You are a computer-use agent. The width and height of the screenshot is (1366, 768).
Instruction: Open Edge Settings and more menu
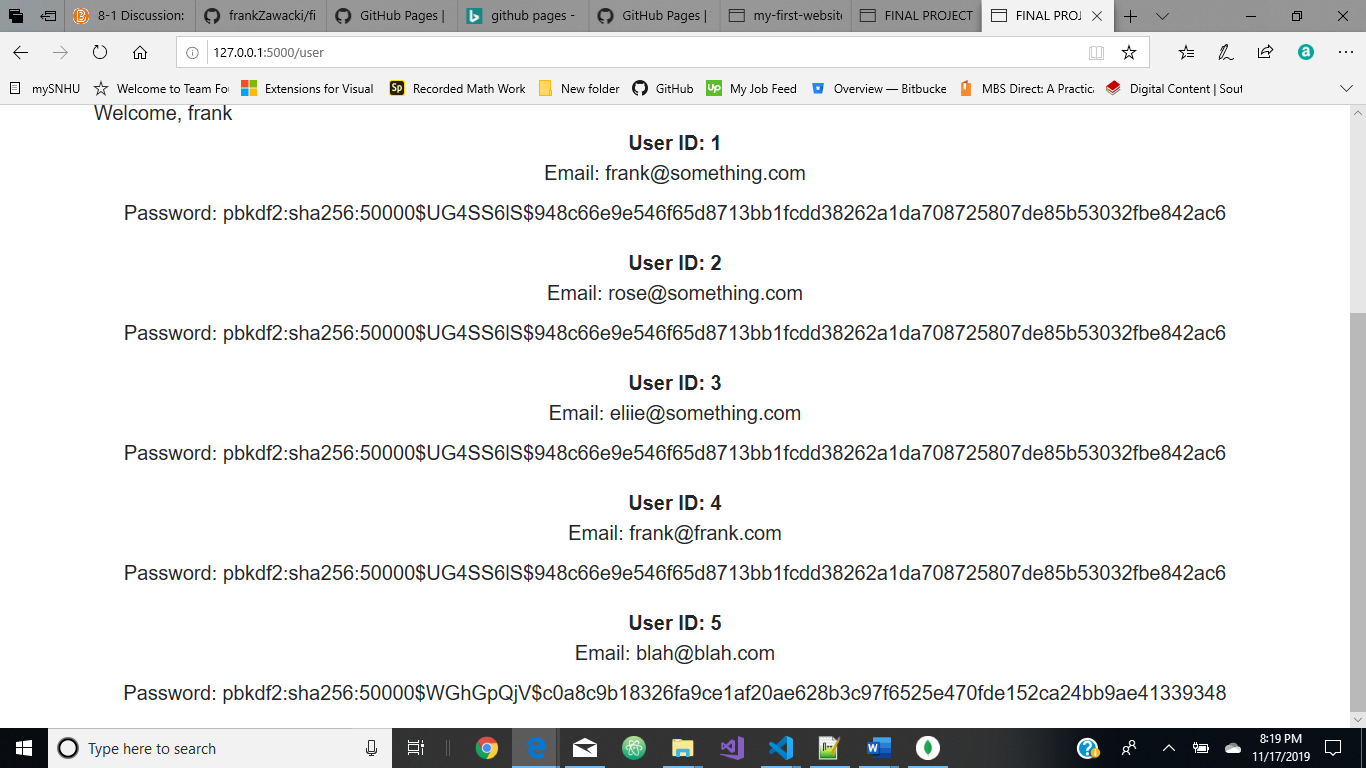[x=1345, y=52]
